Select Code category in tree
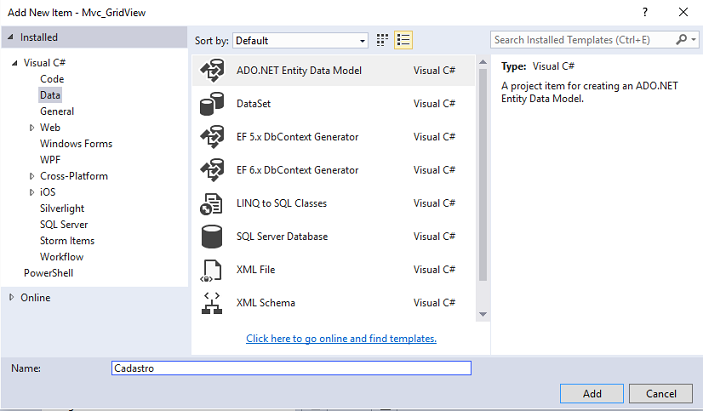 (x=52, y=79)
